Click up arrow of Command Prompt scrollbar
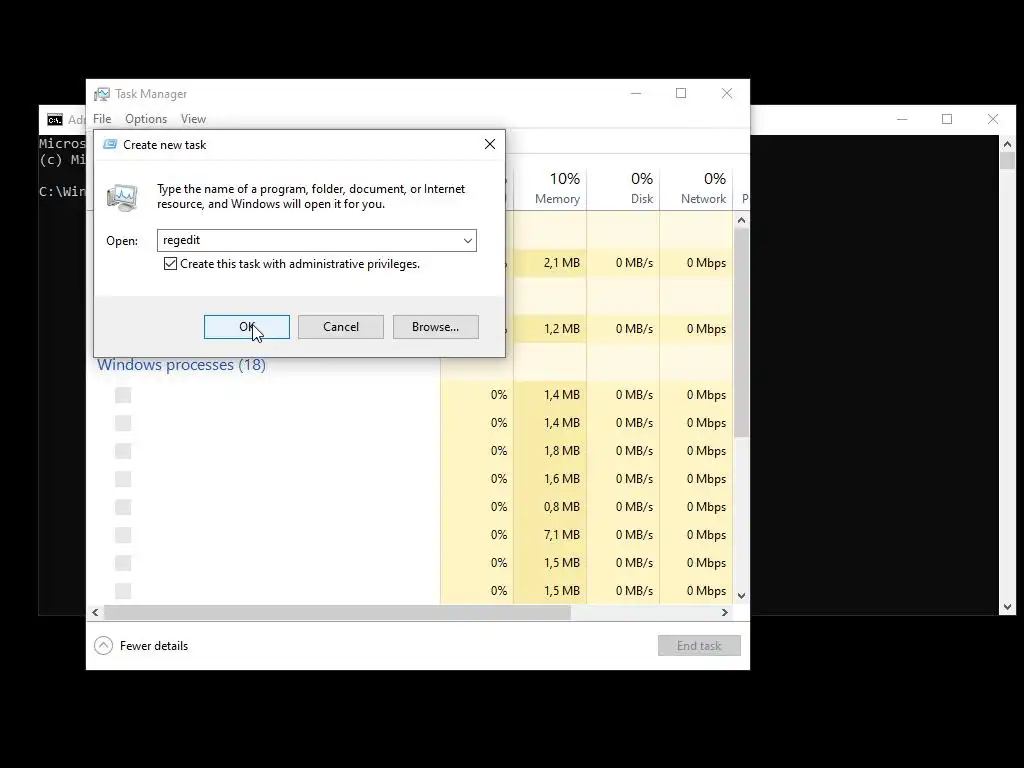Image resolution: width=1024 pixels, height=768 pixels. [1007, 144]
